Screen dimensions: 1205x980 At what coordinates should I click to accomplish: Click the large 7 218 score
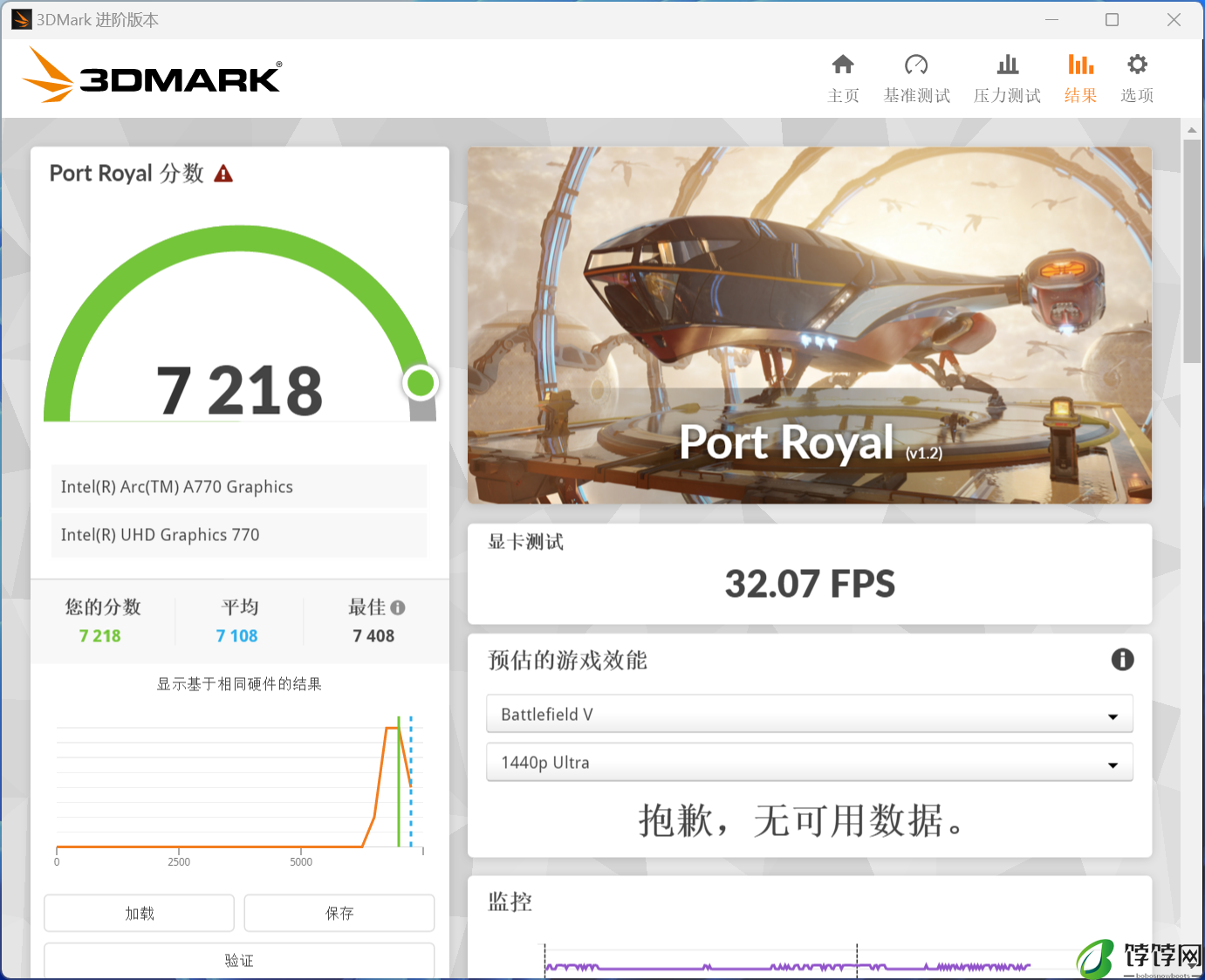239,390
